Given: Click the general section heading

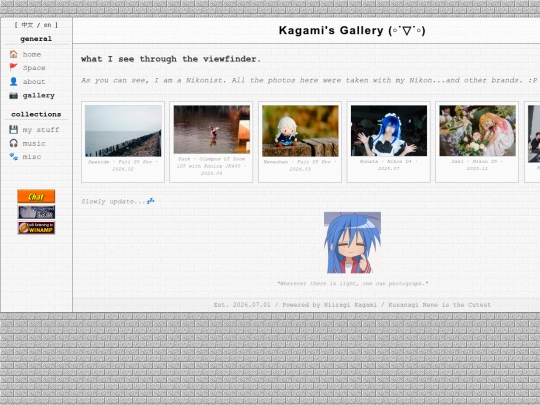Looking at the screenshot, I should [x=36, y=39].
